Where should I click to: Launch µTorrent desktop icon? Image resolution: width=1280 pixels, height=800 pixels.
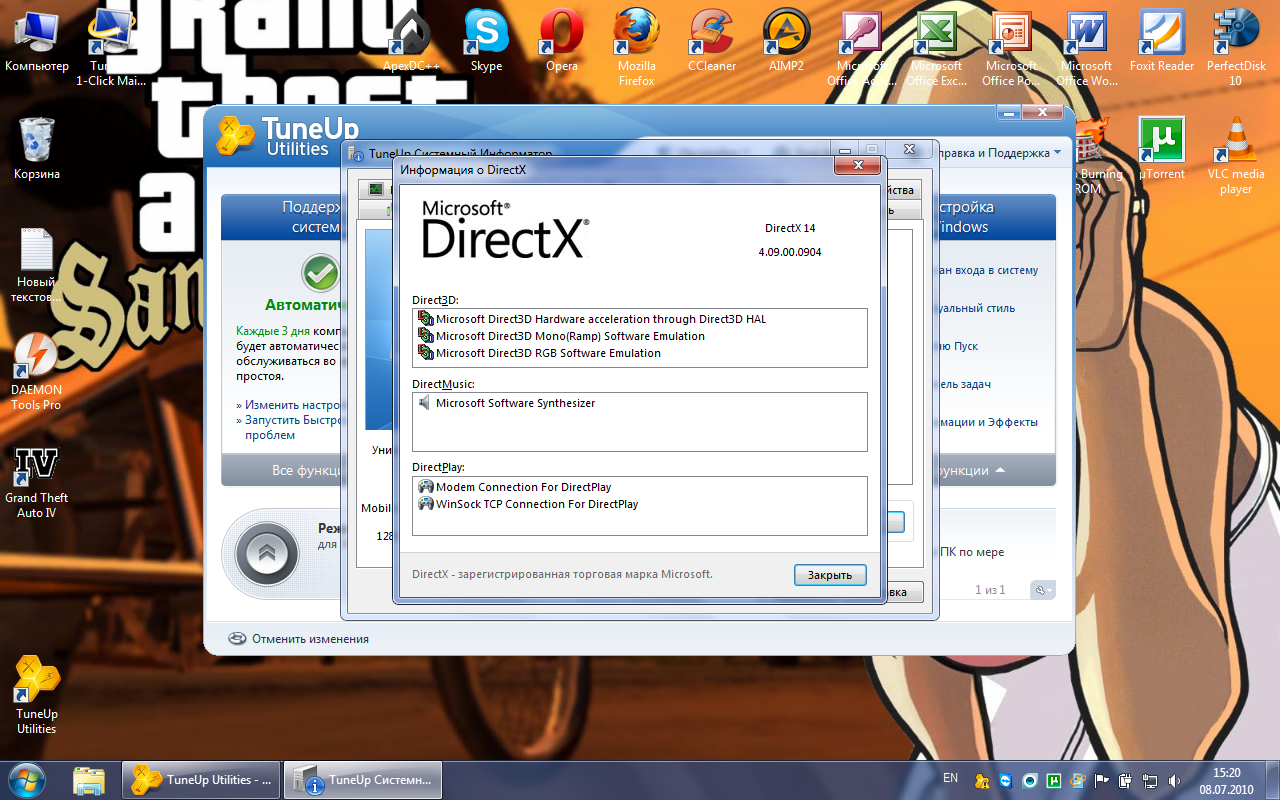[x=1162, y=148]
